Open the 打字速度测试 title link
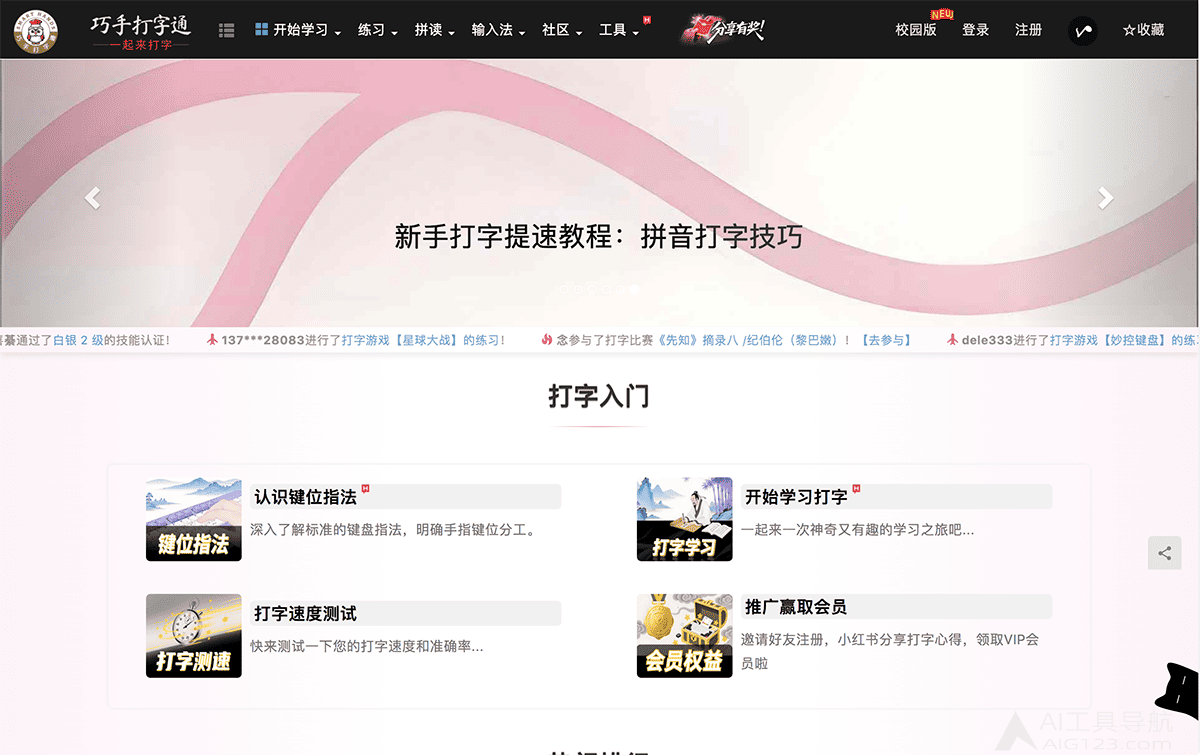1200x755 pixels. (305, 613)
